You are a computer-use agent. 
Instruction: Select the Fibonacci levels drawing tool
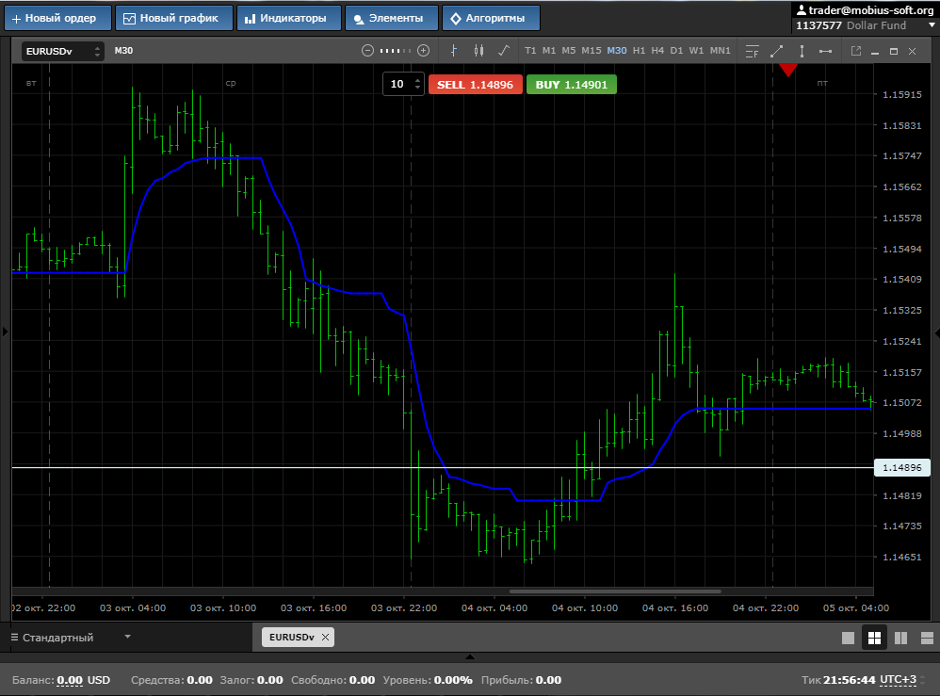pos(752,52)
